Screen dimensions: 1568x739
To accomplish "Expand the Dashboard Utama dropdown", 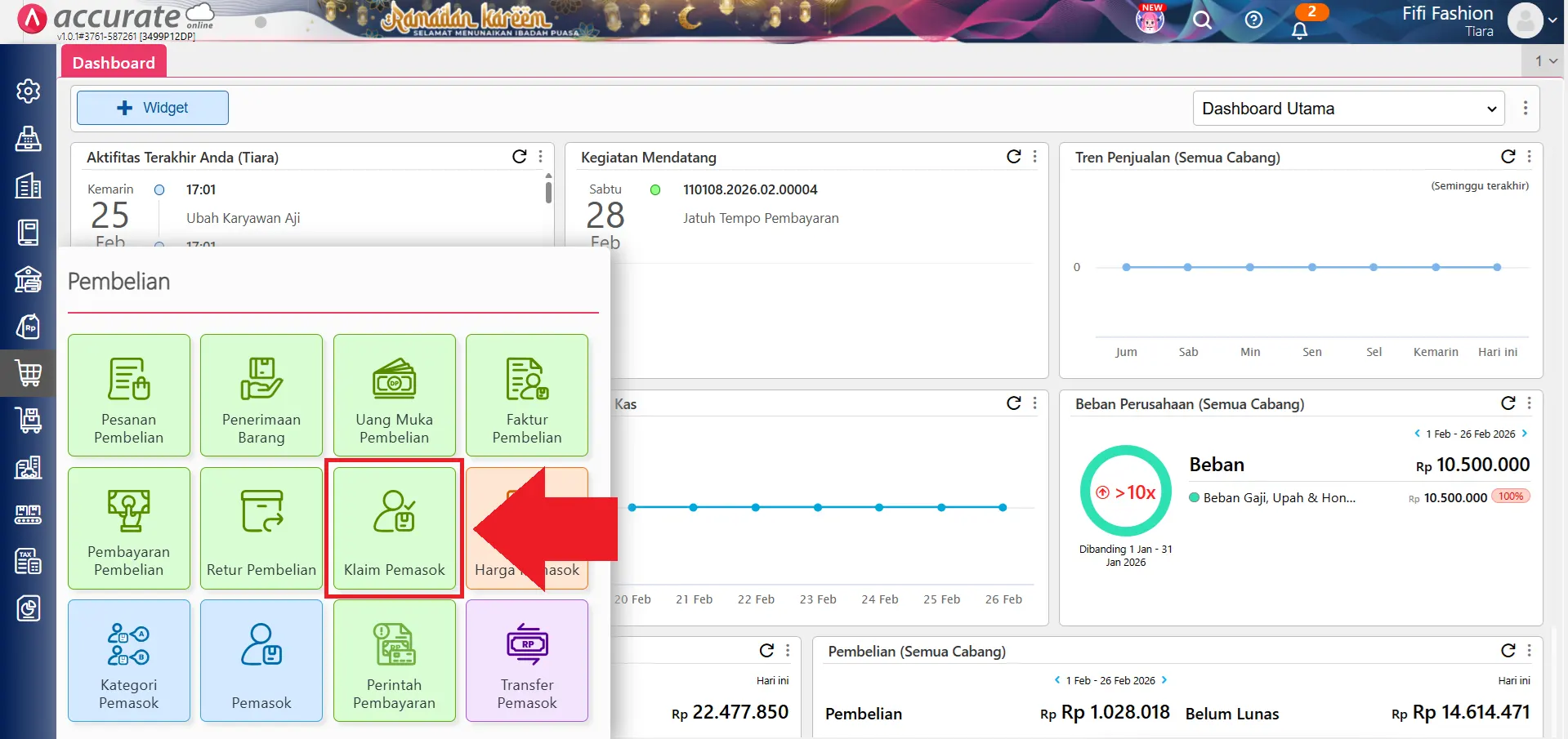I will click(x=1349, y=109).
